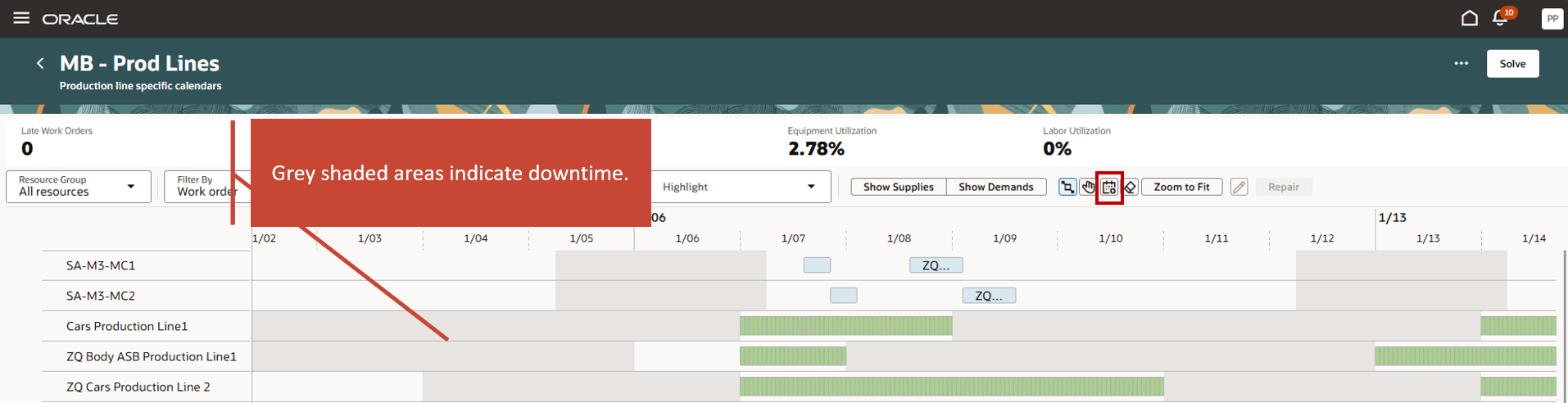Click the disabled Repair button
Viewport: 1568px width, 403px height.
[1284, 187]
